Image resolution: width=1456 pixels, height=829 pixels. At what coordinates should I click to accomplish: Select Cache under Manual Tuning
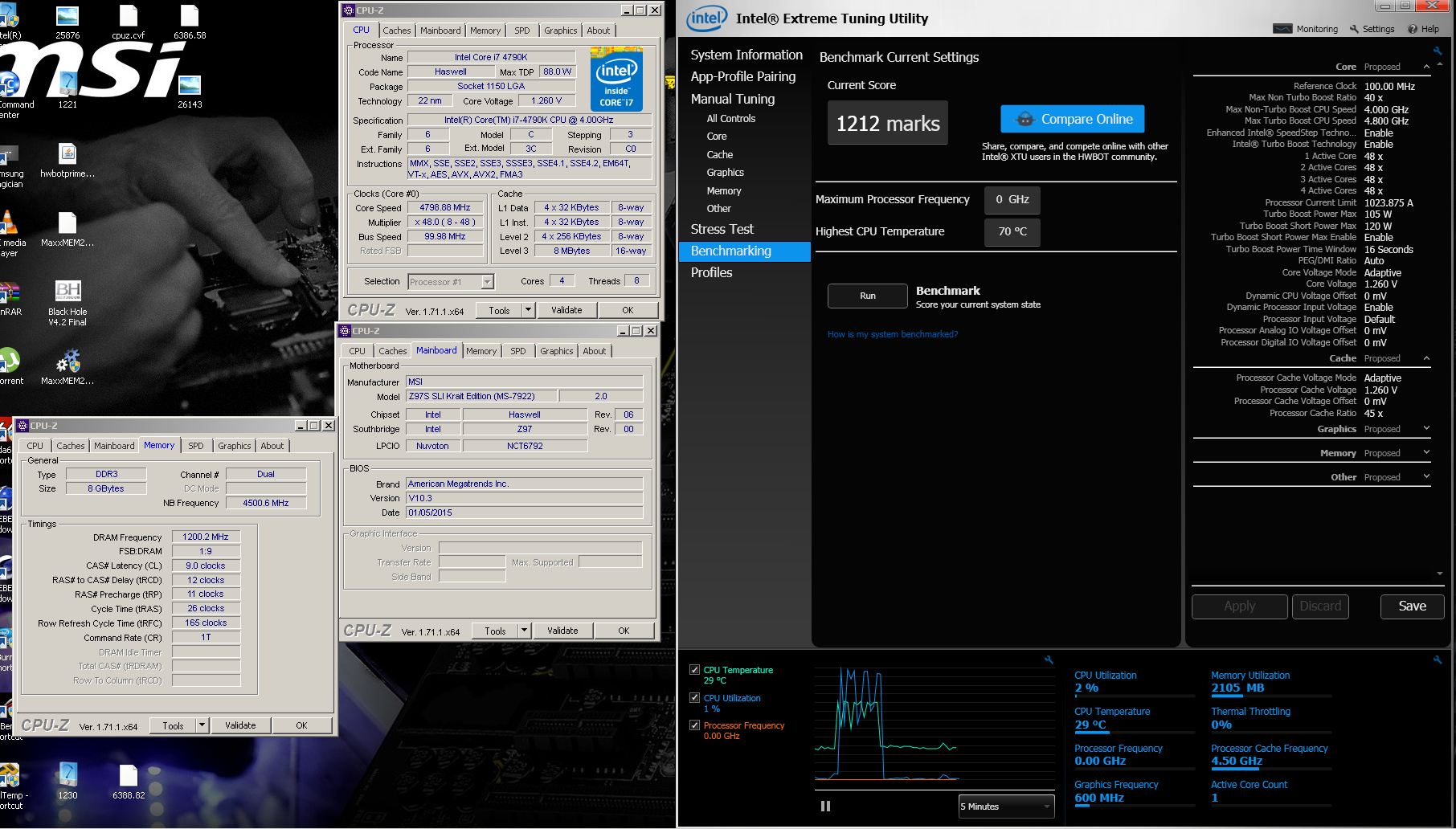pyautogui.click(x=719, y=154)
